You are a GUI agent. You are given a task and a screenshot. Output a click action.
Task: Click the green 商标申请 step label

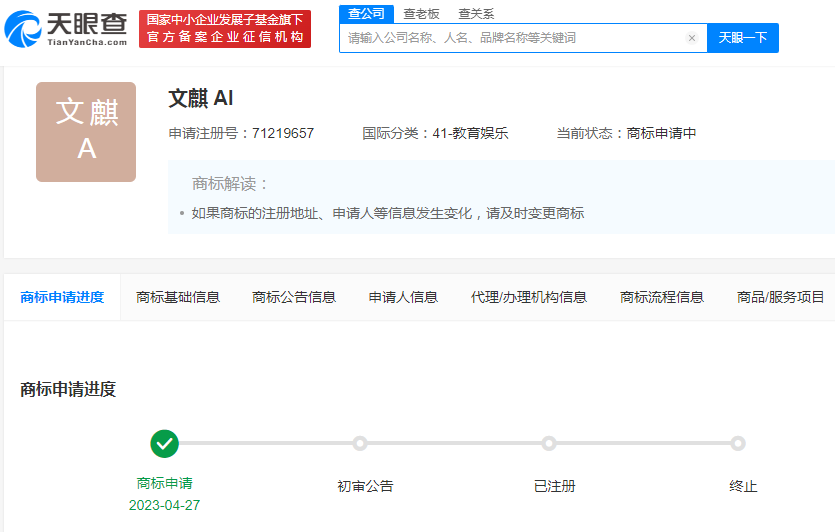point(165,483)
